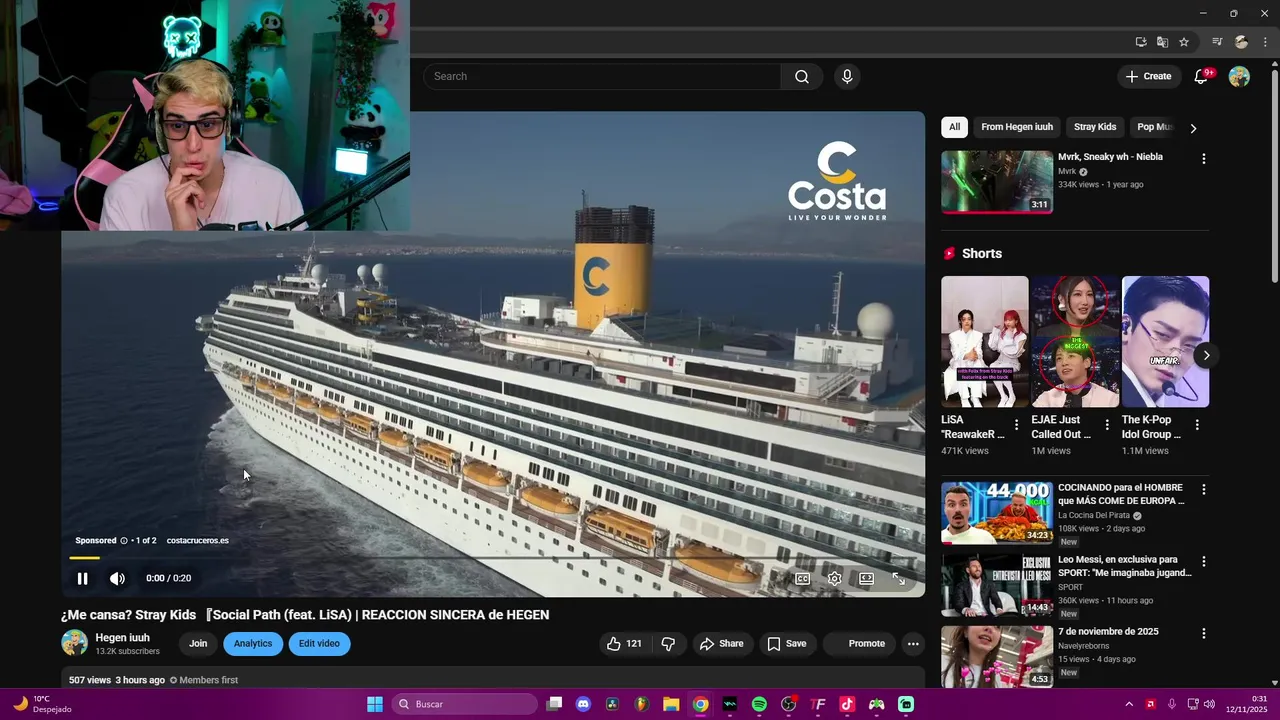
Task: Open Hegen iuuh channel name link
Action: click(x=122, y=638)
